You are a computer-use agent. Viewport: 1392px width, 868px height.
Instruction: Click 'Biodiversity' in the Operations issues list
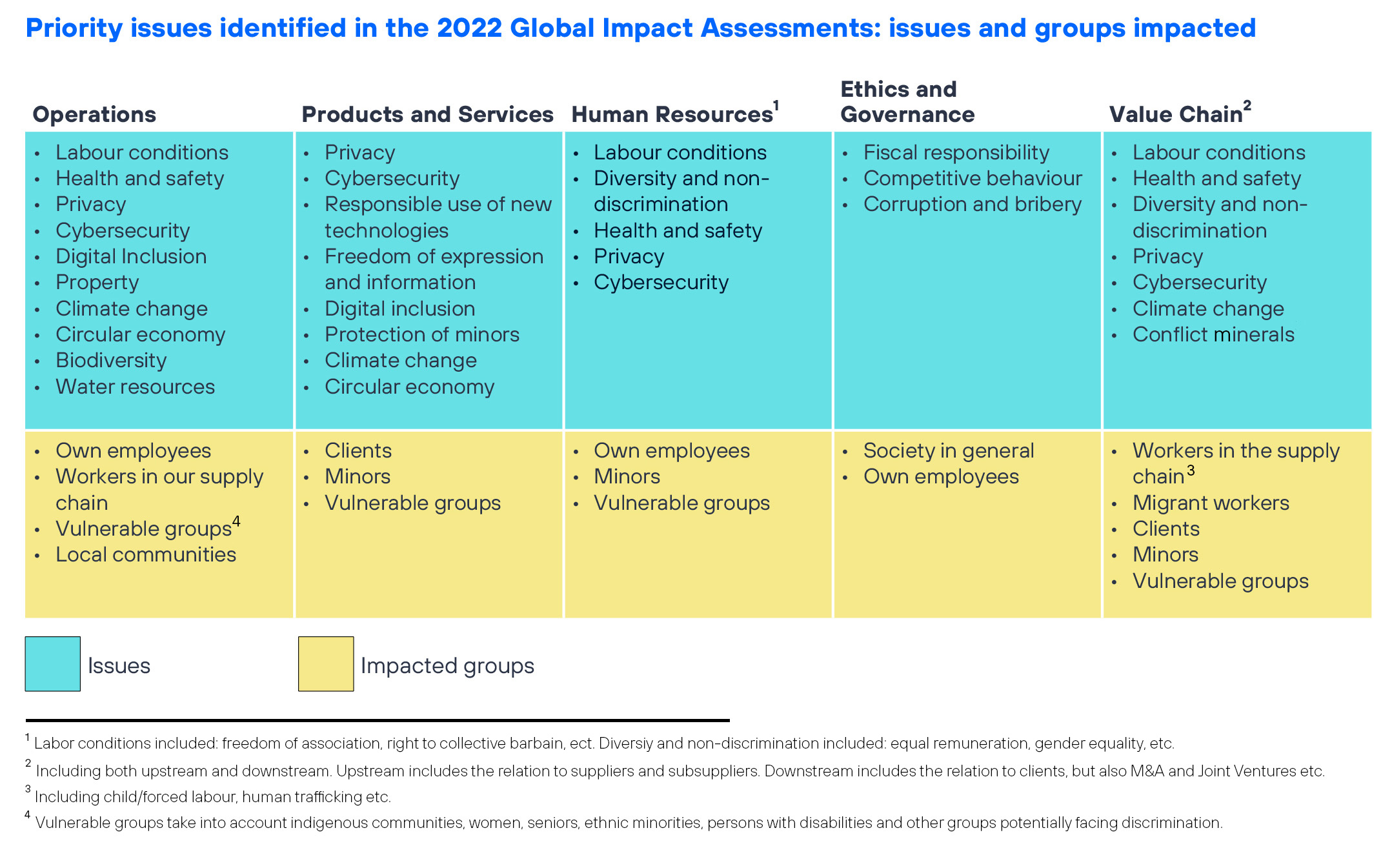point(111,360)
